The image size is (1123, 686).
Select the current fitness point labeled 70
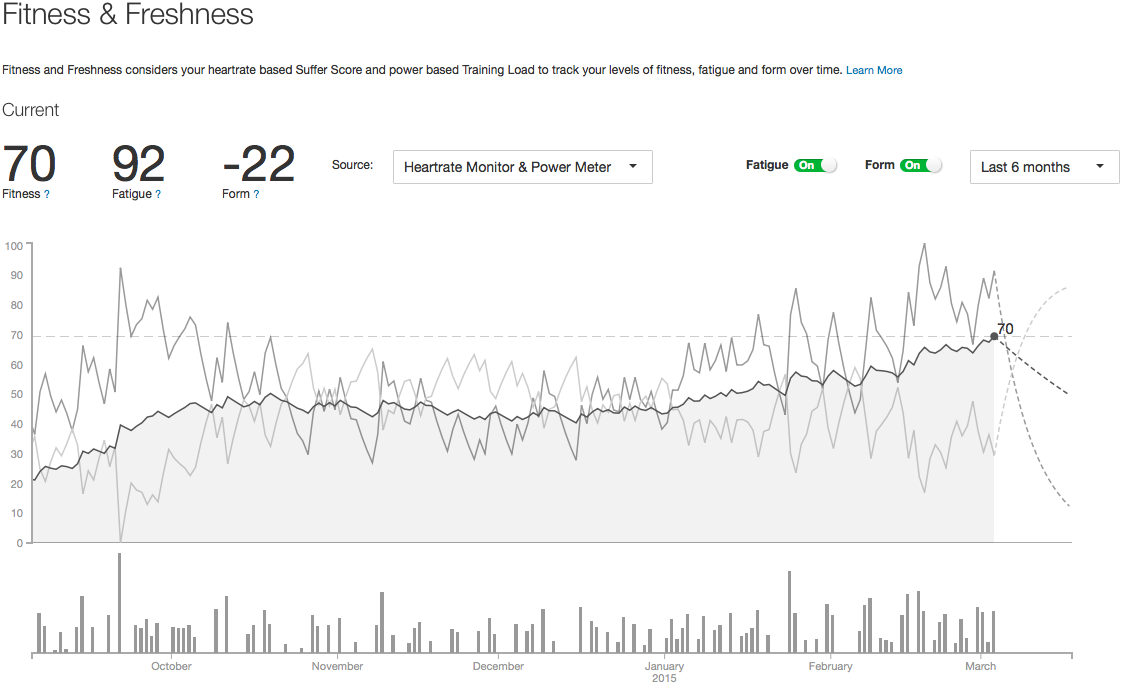pos(993,336)
